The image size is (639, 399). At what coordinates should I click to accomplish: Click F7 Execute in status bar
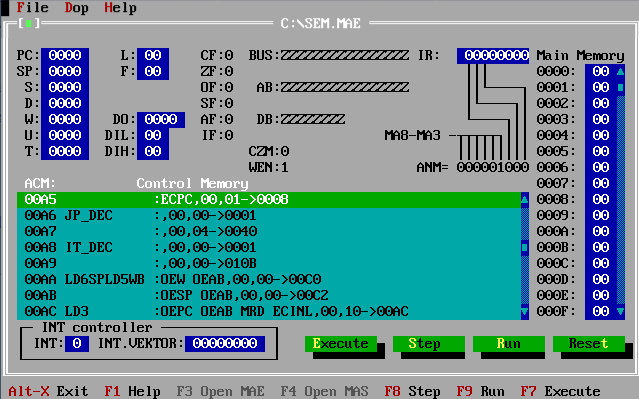click(560, 391)
